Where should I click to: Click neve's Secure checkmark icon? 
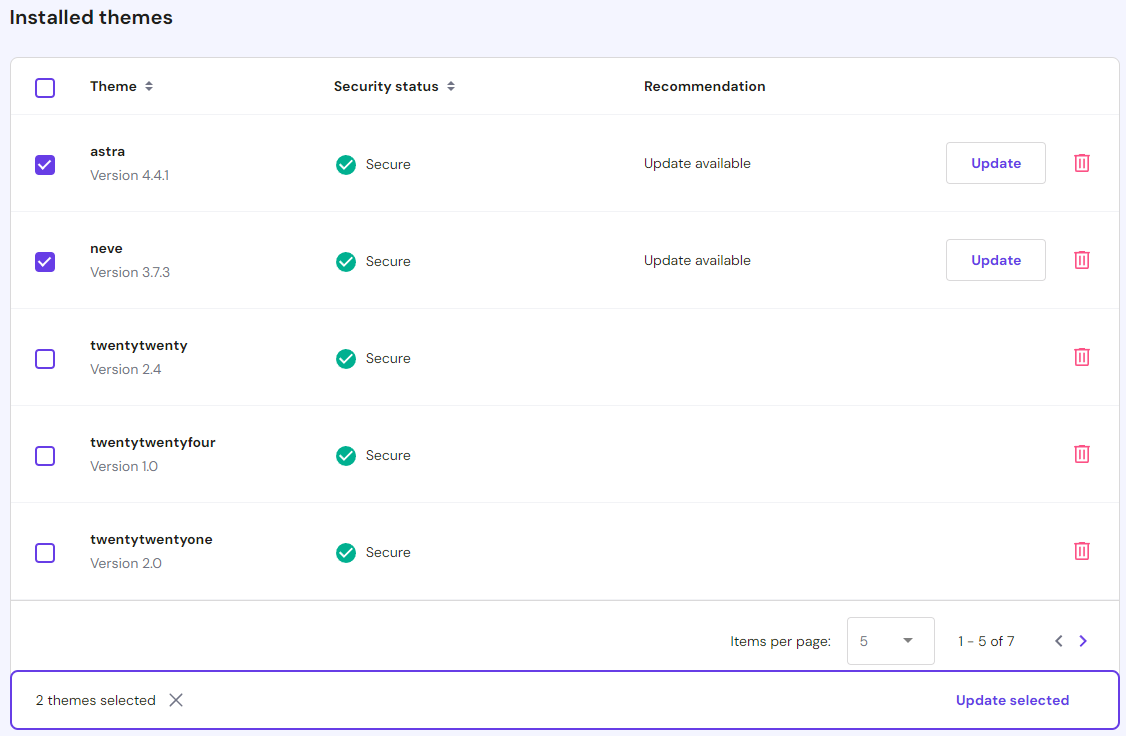[x=345, y=261]
